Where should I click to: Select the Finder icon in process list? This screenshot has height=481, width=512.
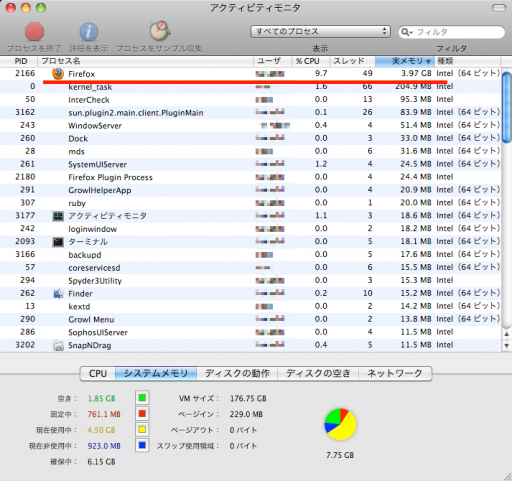[x=58, y=294]
